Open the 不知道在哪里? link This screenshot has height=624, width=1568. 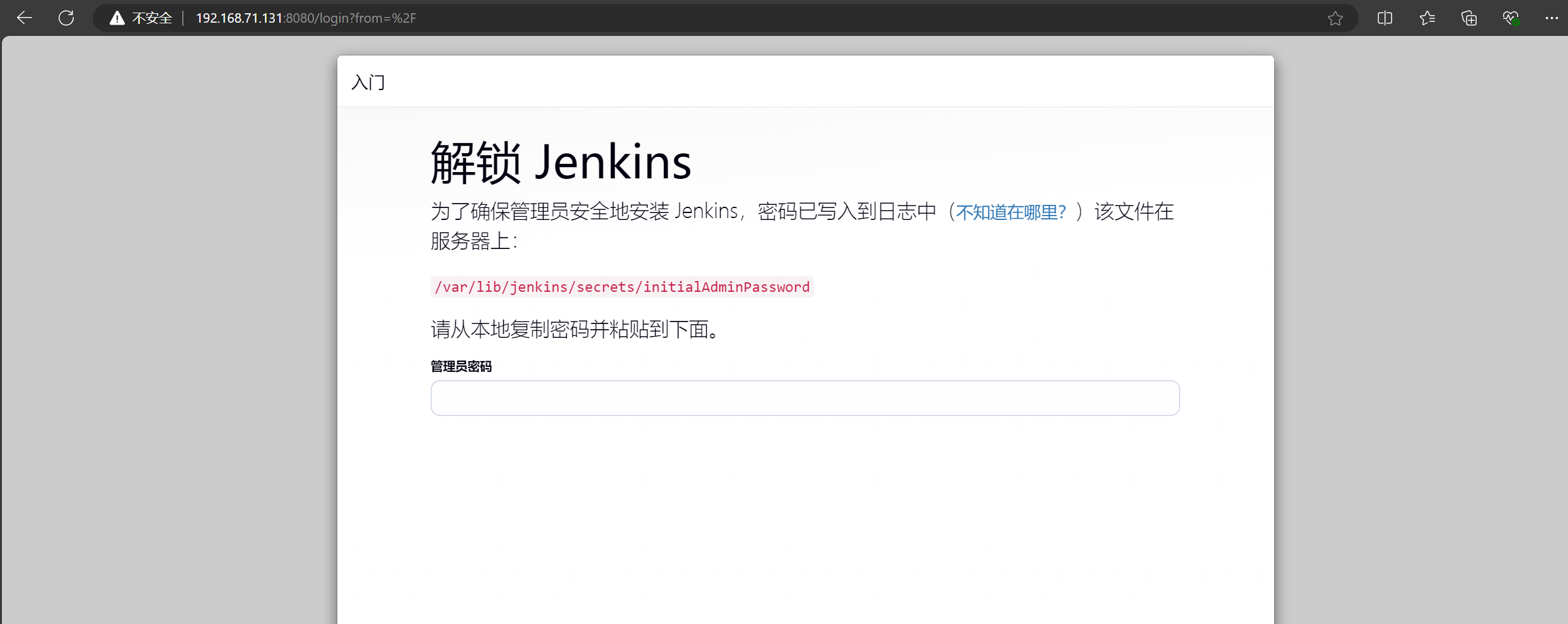tap(1011, 212)
